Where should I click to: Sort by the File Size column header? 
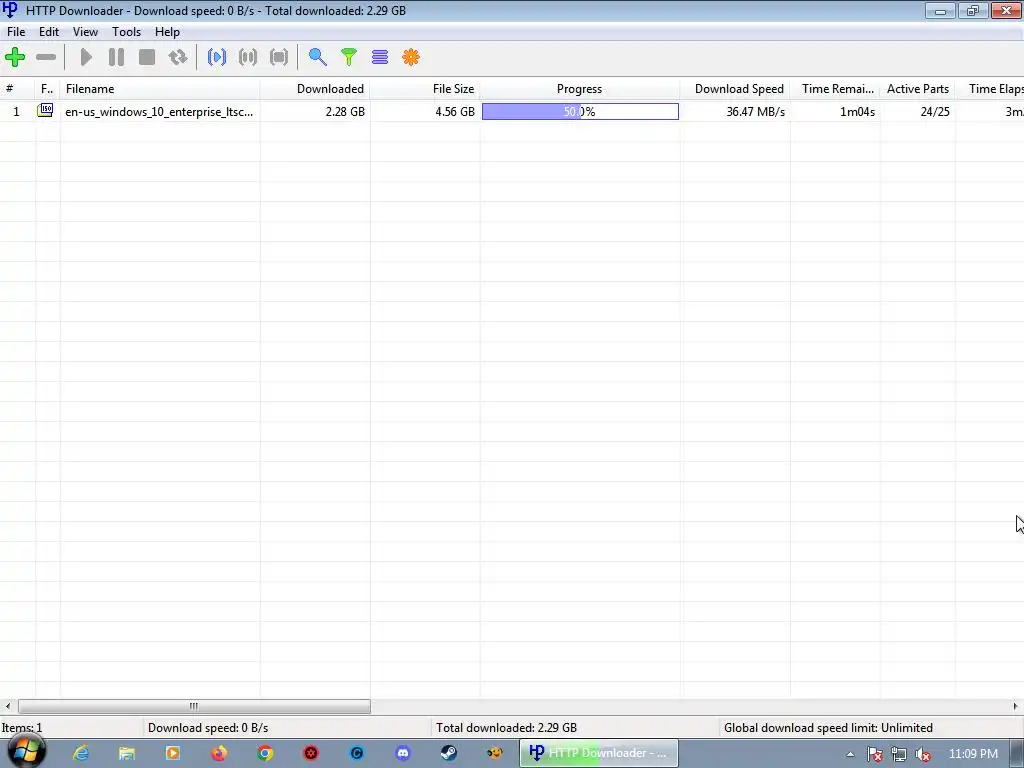[x=425, y=89]
